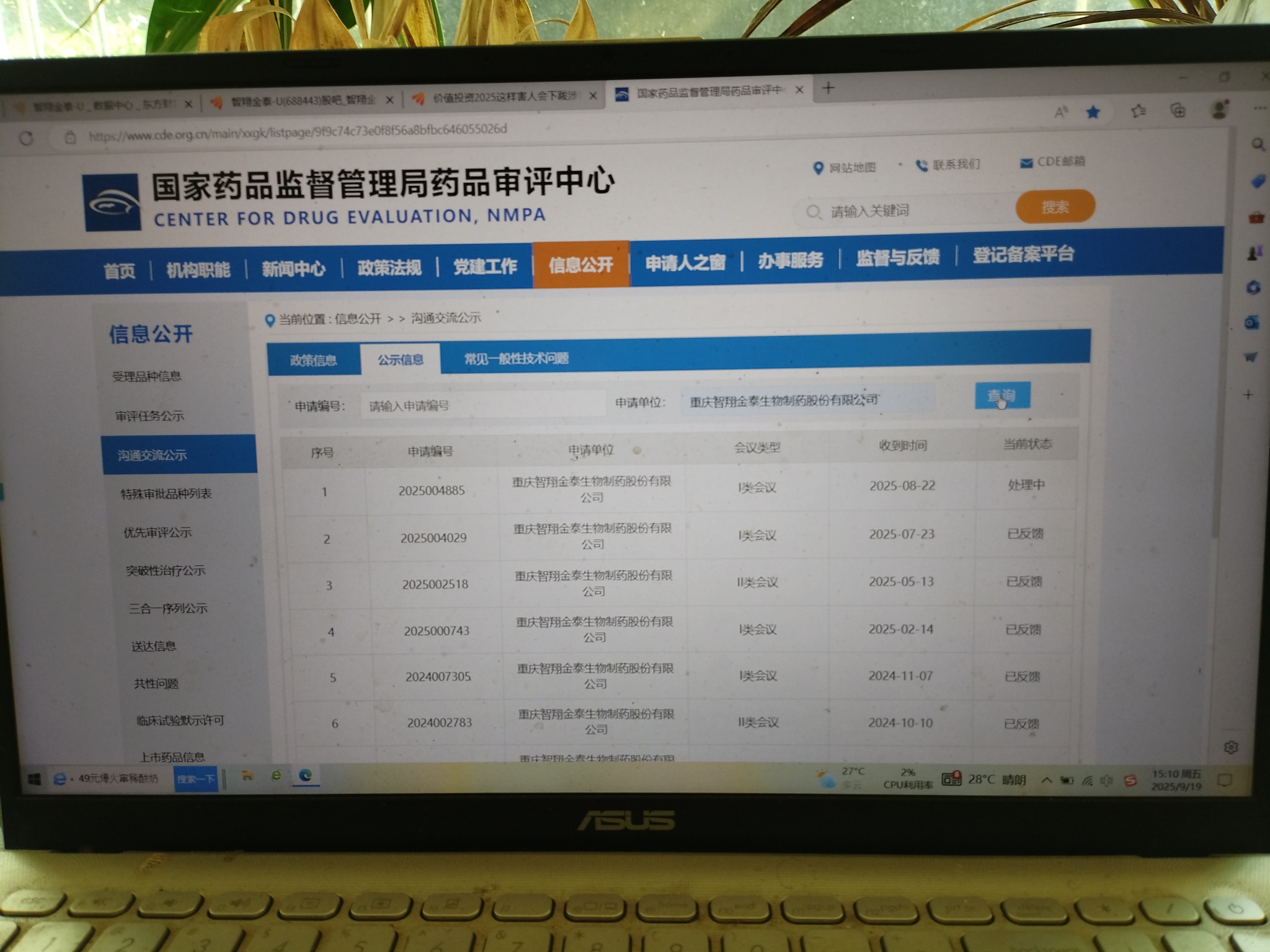Switch to the 智翔金泰-U(688443)股吧 tab
1270x952 pixels.
pos(302,100)
